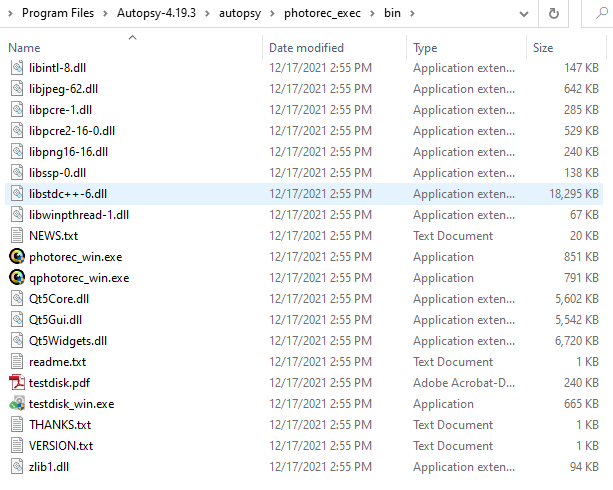Click the 18,295 KB size value

tap(574, 194)
